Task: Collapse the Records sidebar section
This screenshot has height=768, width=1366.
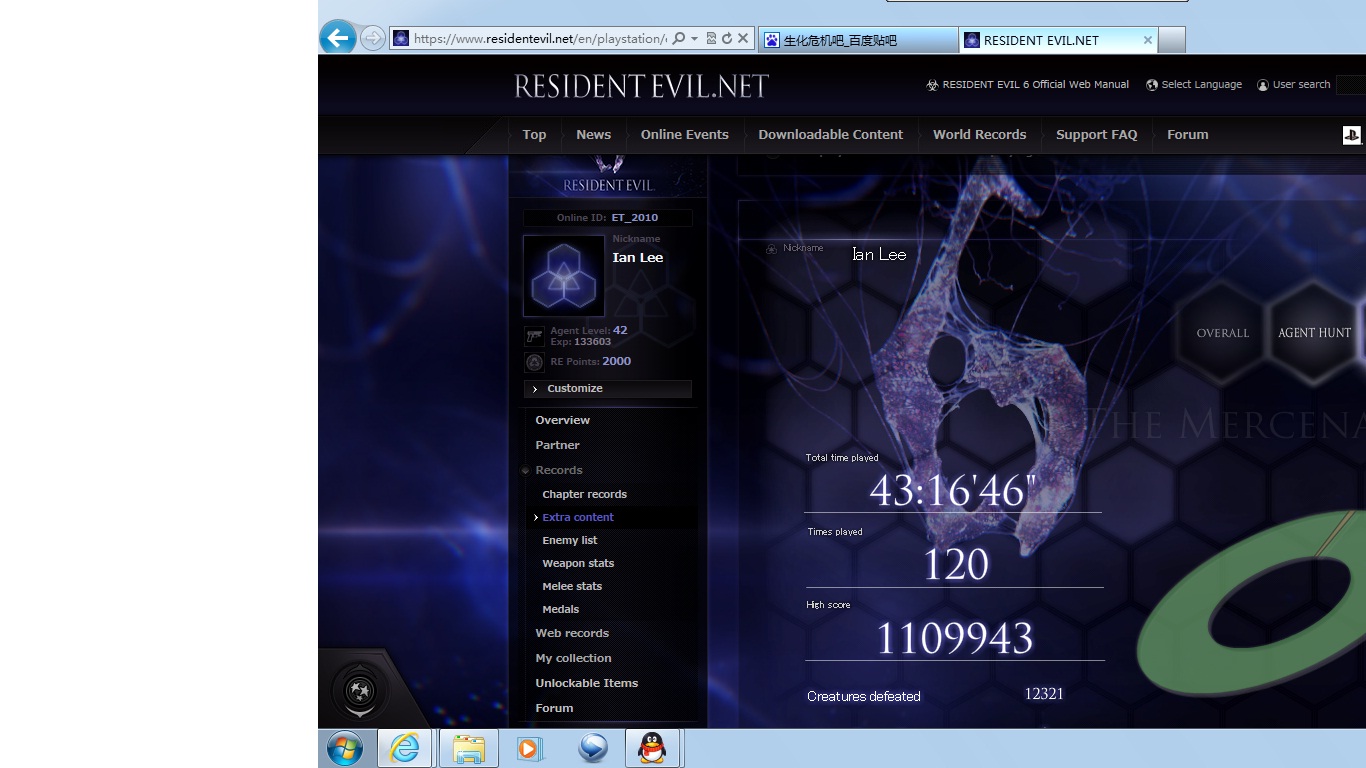Action: coord(558,471)
